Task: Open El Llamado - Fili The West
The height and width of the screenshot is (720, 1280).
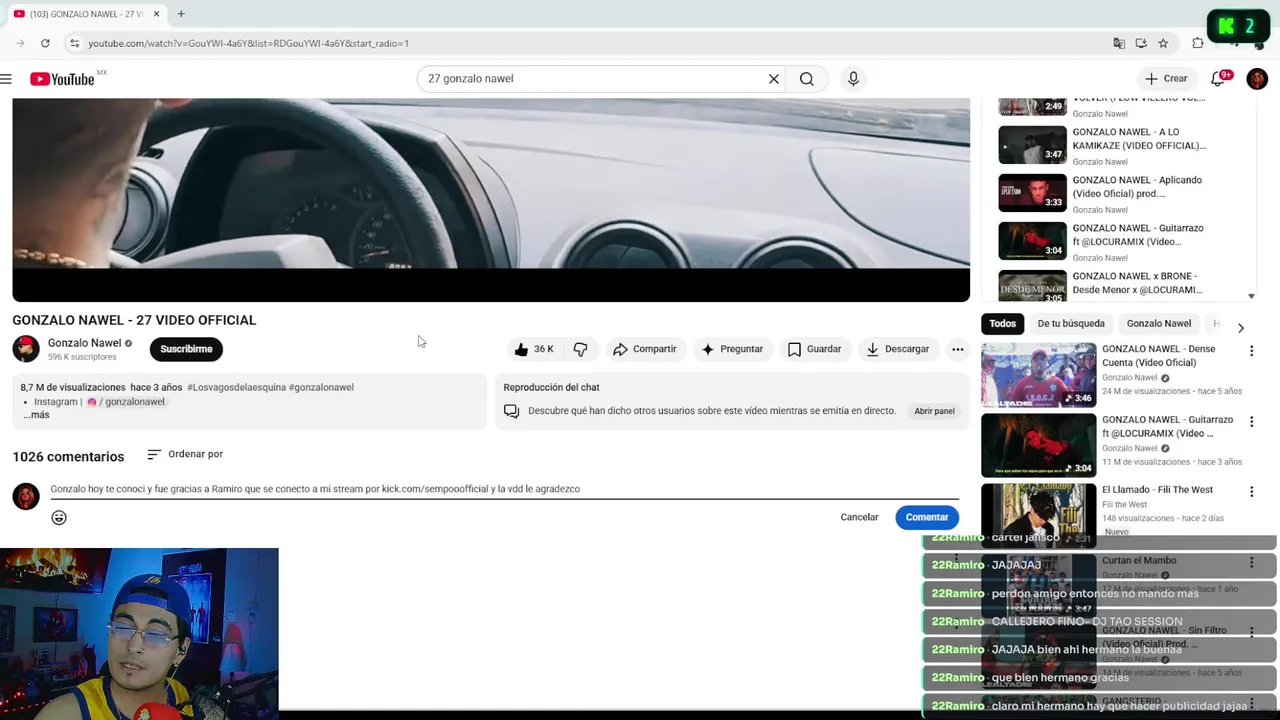Action: [x=1157, y=490]
